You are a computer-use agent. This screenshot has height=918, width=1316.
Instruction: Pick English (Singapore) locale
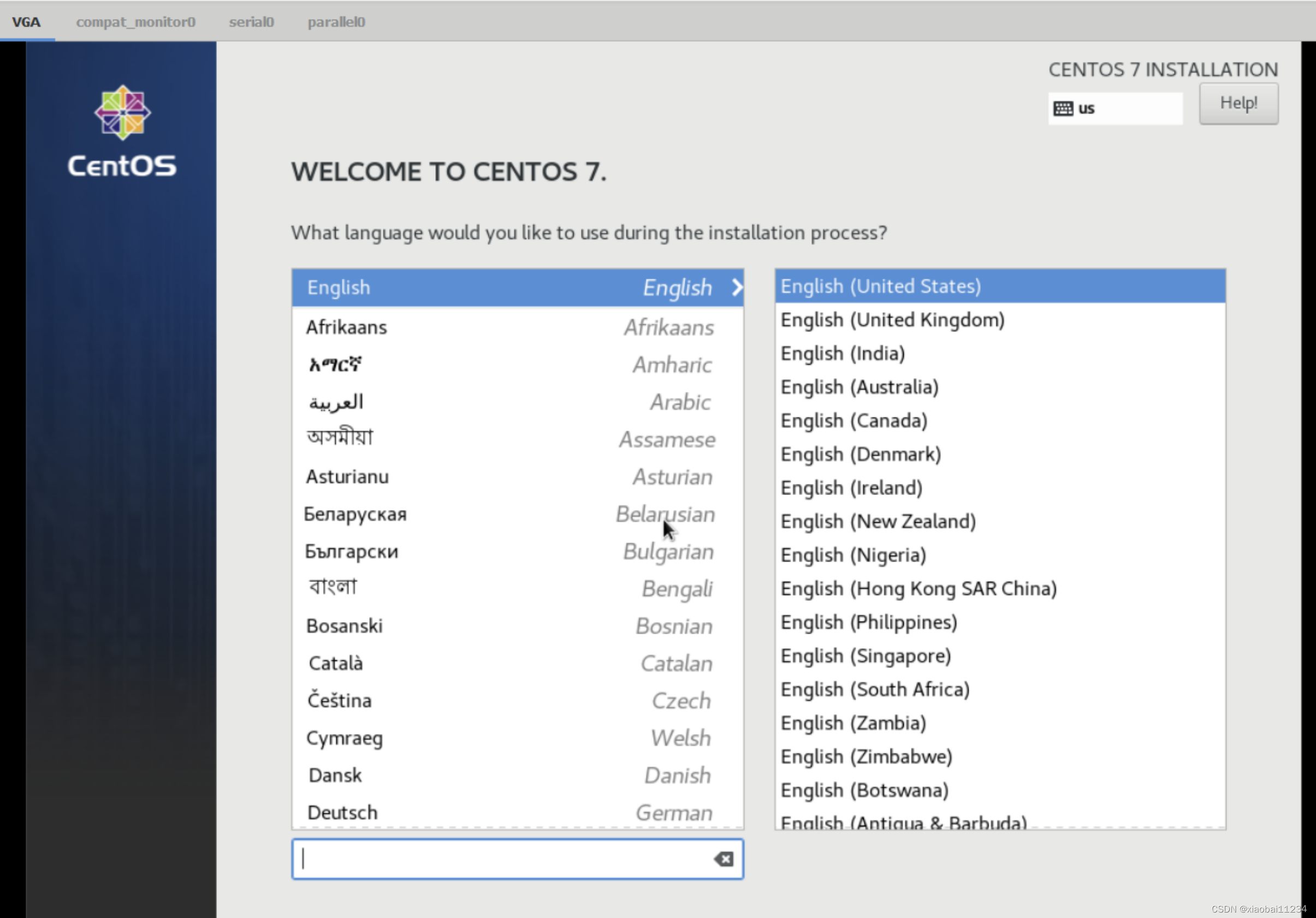(1000, 655)
